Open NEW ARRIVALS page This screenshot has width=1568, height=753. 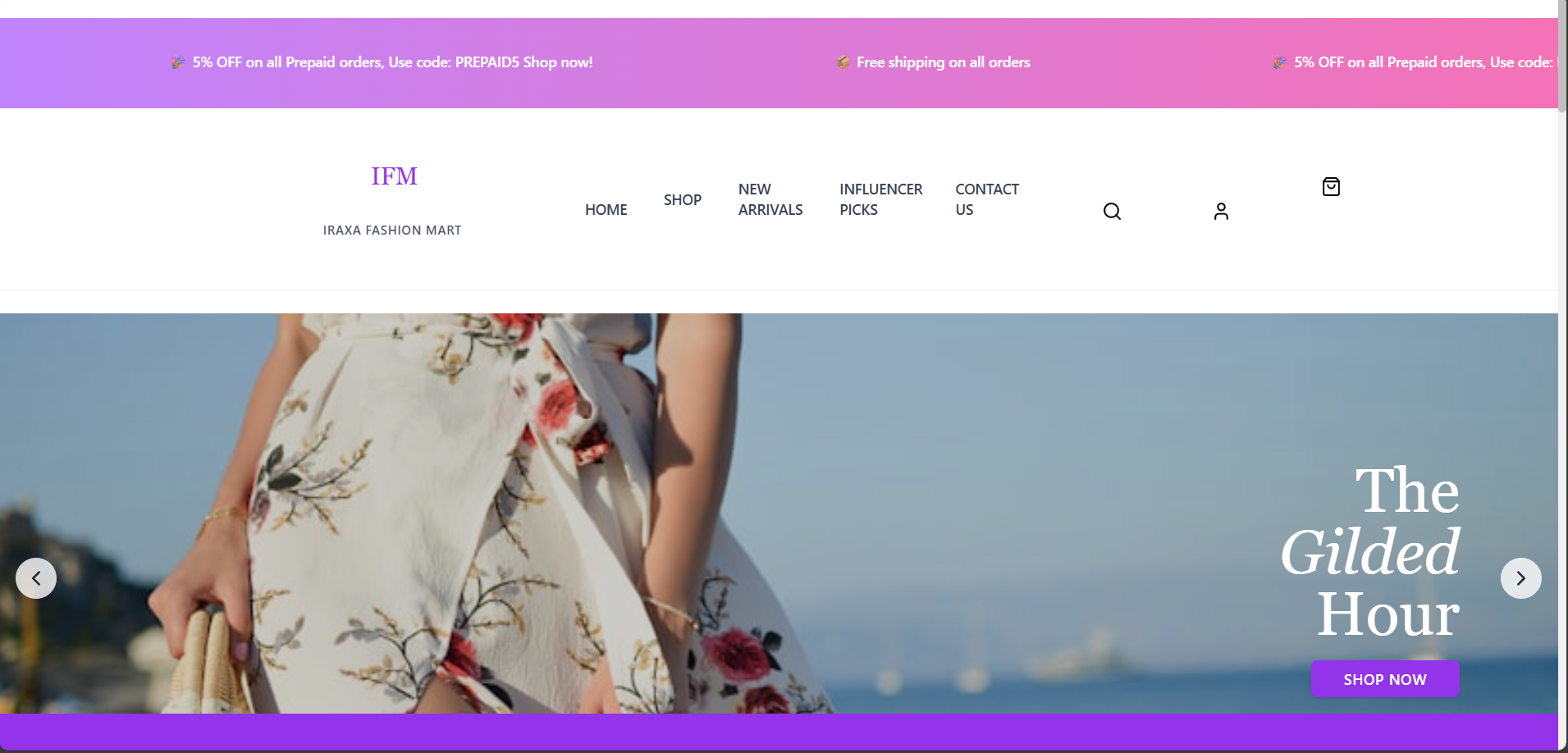pos(770,199)
